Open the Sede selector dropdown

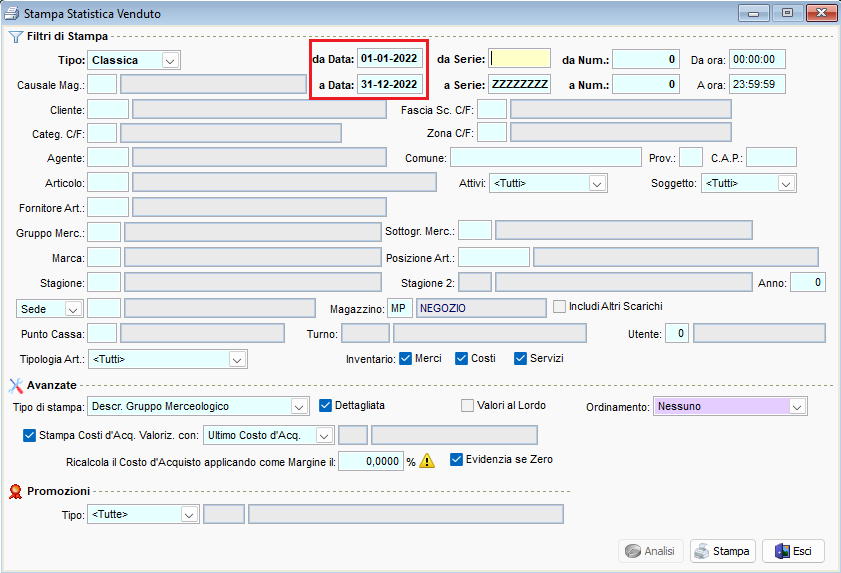pos(73,309)
